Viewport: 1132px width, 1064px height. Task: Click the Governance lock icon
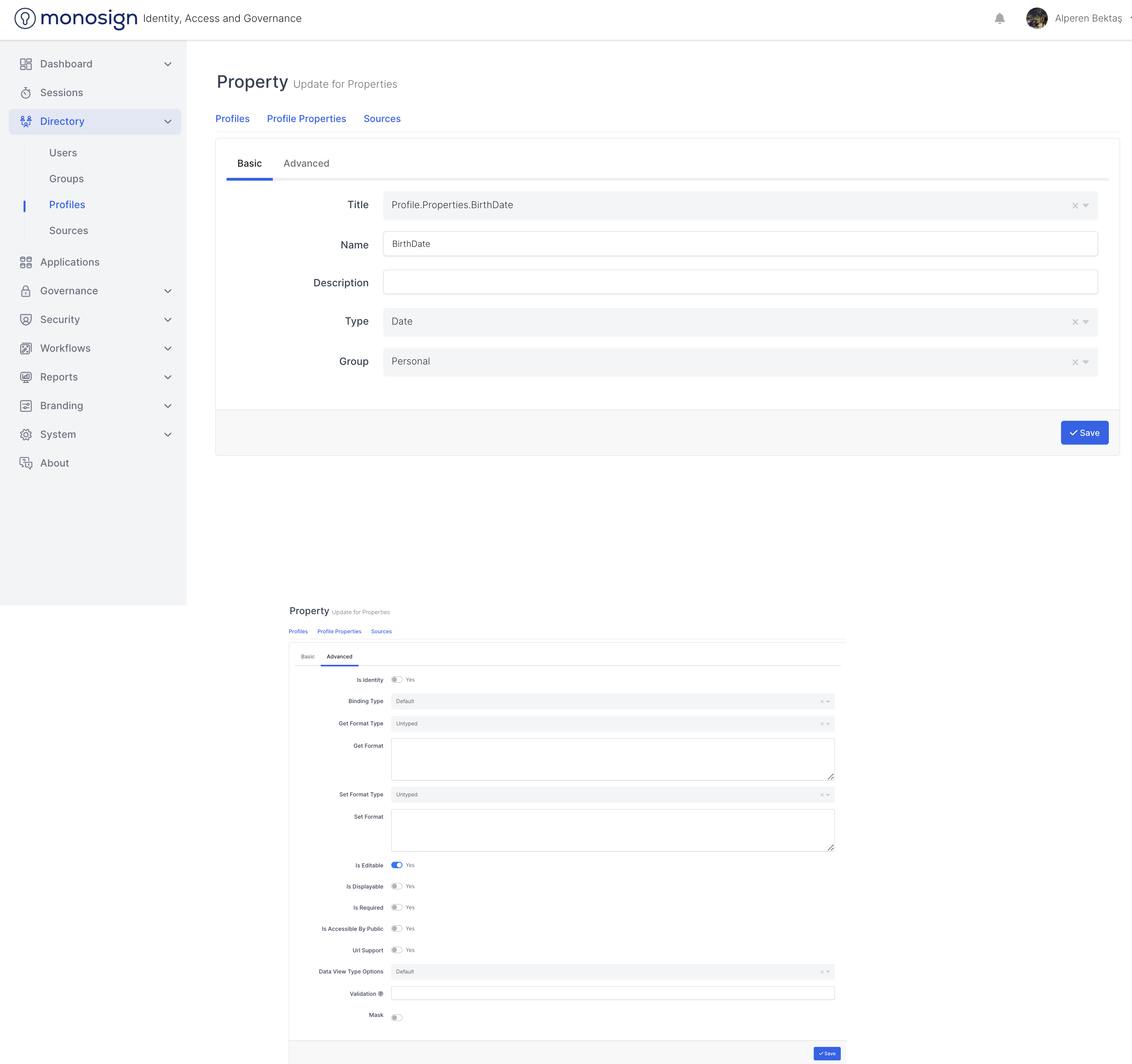[x=26, y=291]
